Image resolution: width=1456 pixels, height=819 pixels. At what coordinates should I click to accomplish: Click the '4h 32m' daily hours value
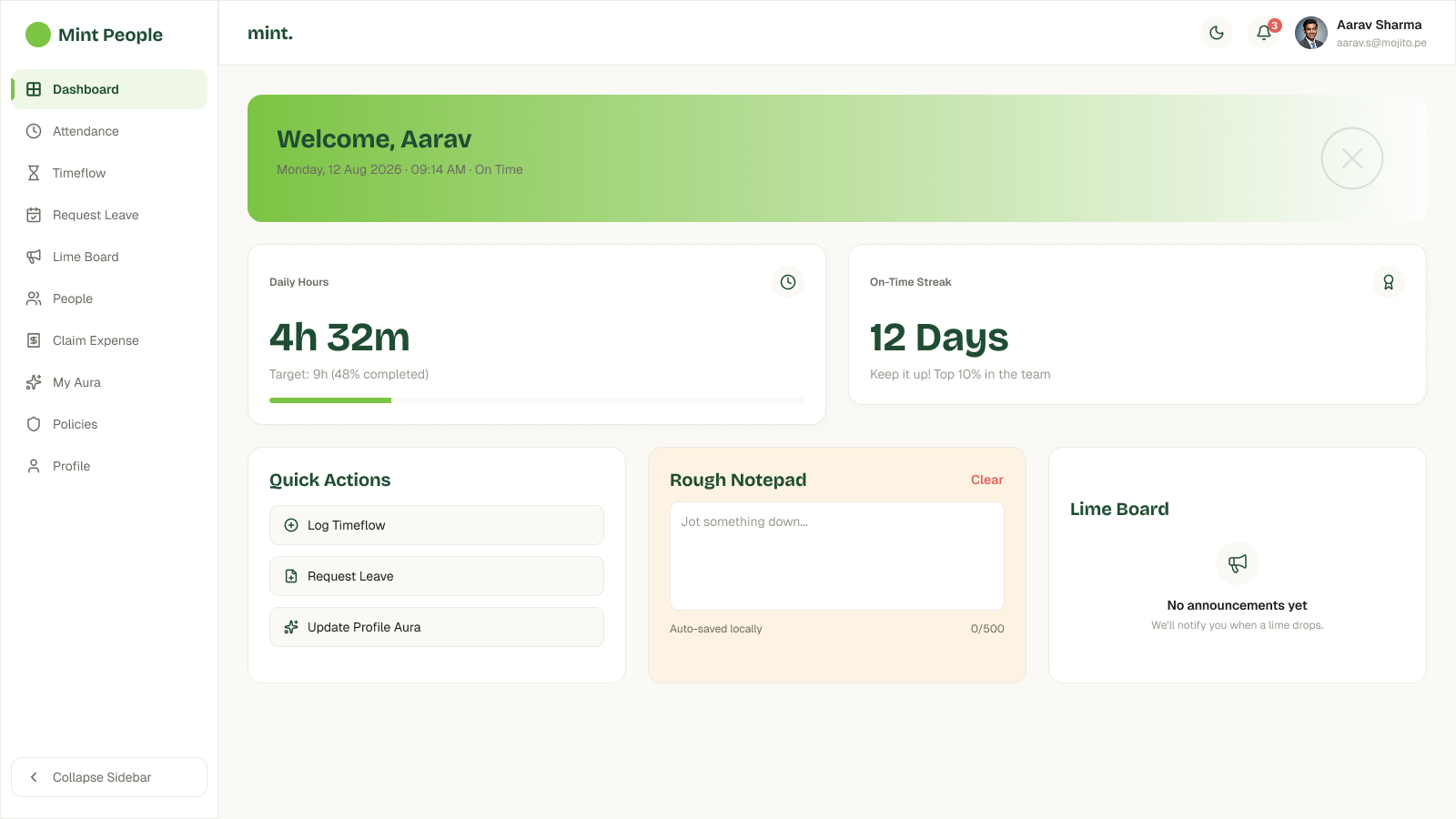pos(339,338)
